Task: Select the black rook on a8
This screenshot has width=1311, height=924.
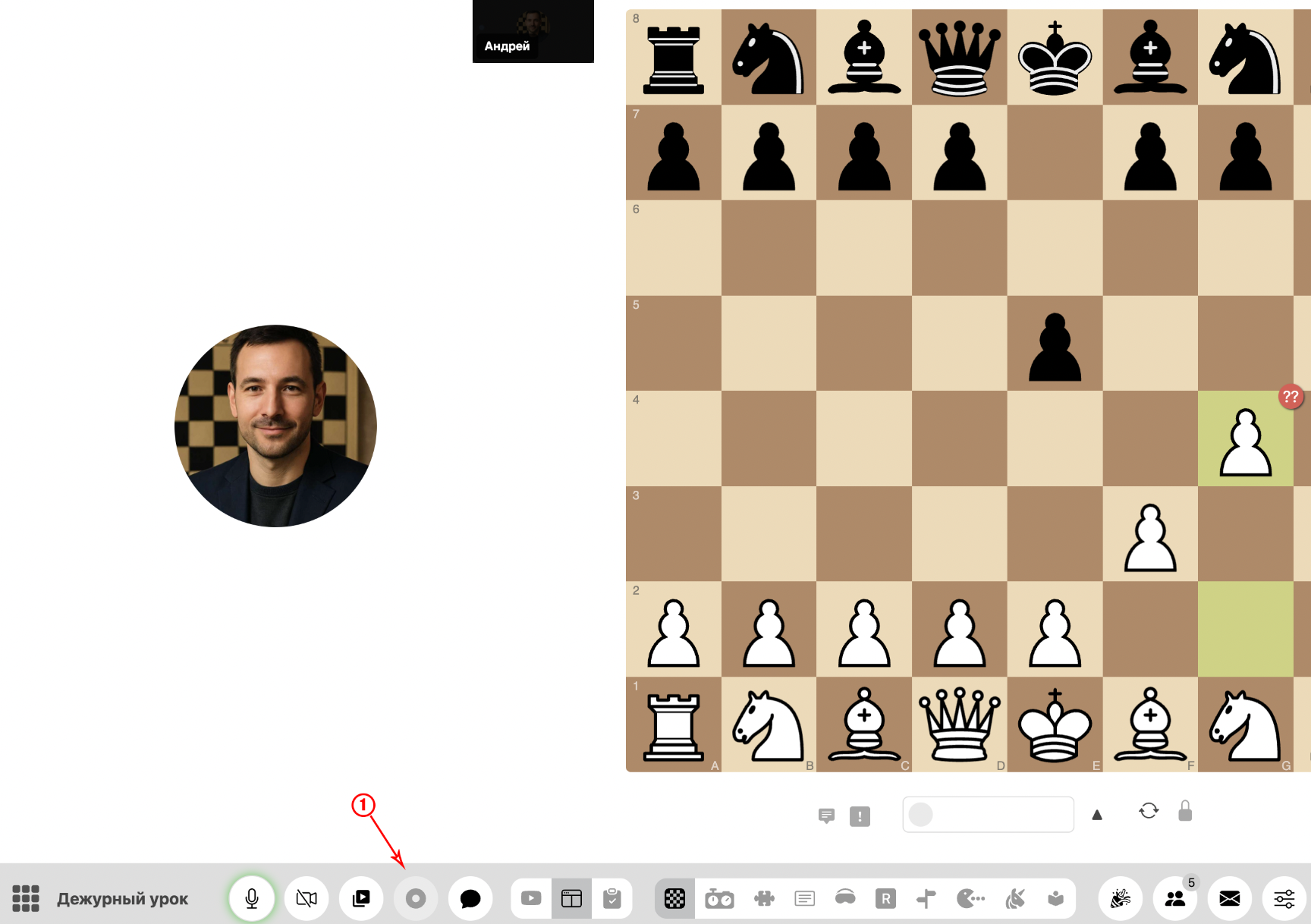Action: coord(674,57)
